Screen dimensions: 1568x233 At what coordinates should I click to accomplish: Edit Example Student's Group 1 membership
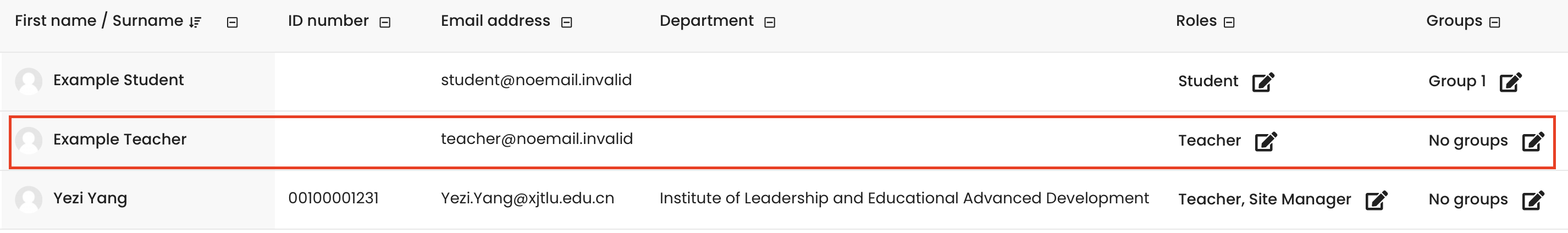pyautogui.click(x=1511, y=81)
